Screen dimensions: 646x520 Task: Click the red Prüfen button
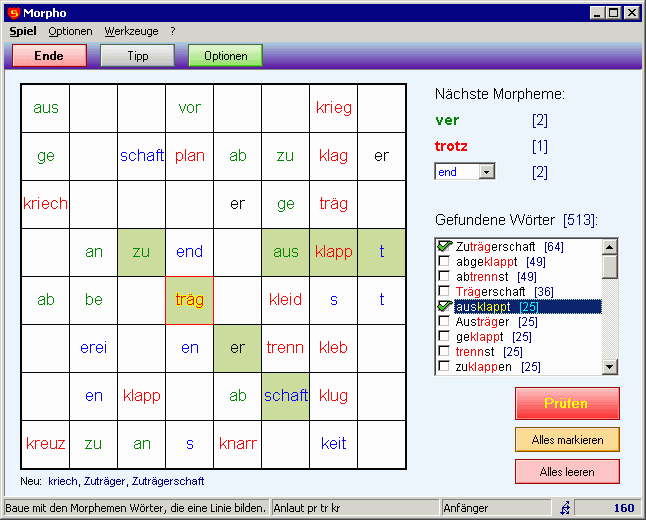567,403
